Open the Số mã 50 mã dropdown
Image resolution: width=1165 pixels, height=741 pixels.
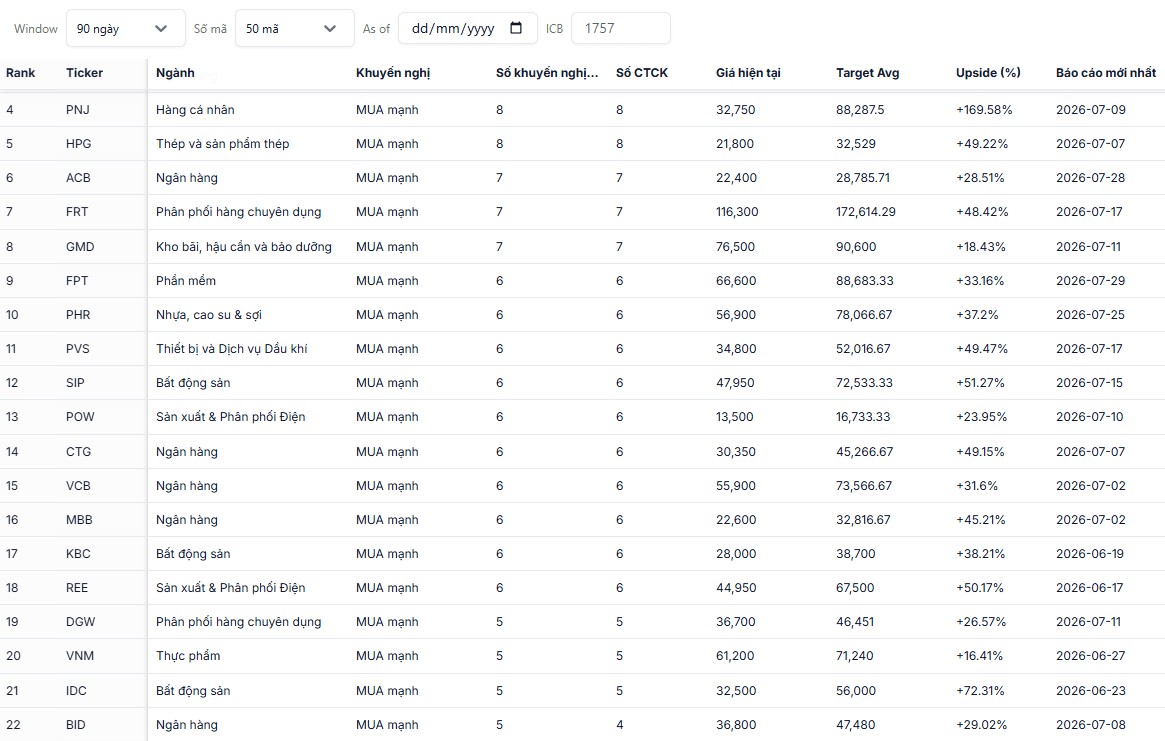pos(294,28)
